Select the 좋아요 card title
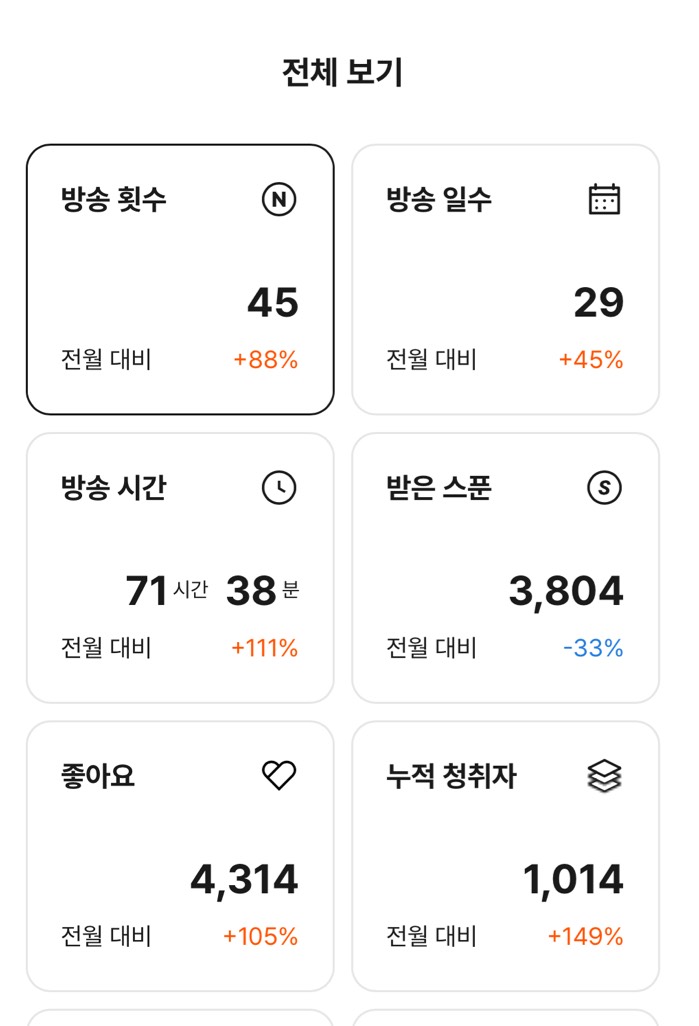Image resolution: width=699 pixels, height=1026 pixels. 98,776
